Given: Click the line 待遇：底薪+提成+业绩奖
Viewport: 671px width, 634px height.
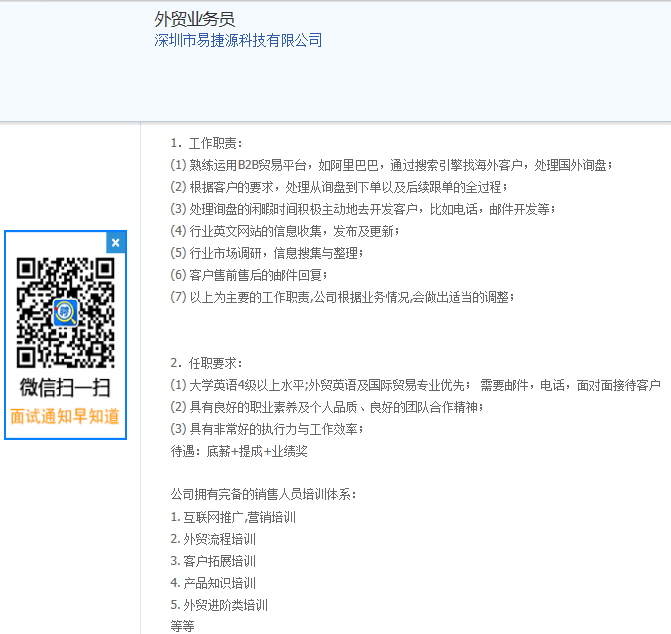Looking at the screenshot, I should [x=239, y=451].
